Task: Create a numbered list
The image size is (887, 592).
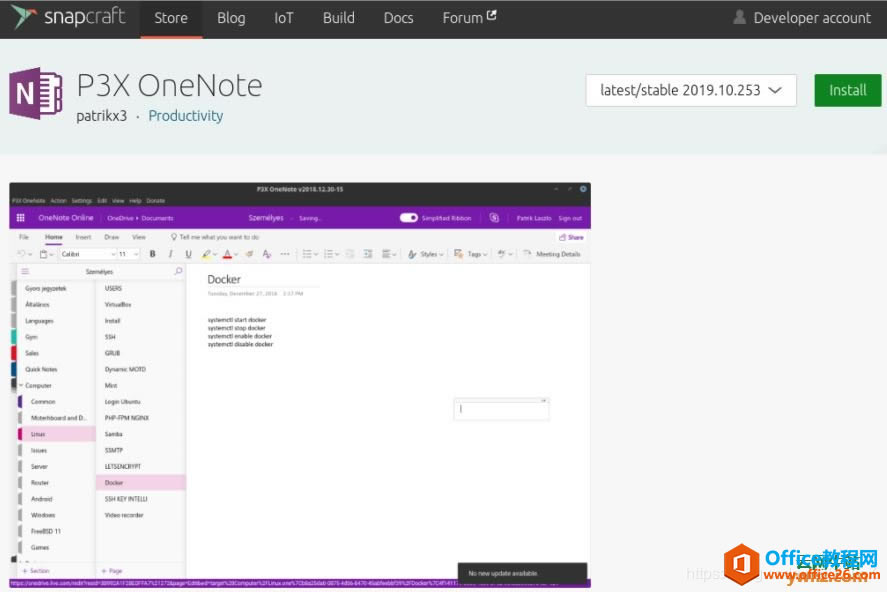Action: coord(328,253)
